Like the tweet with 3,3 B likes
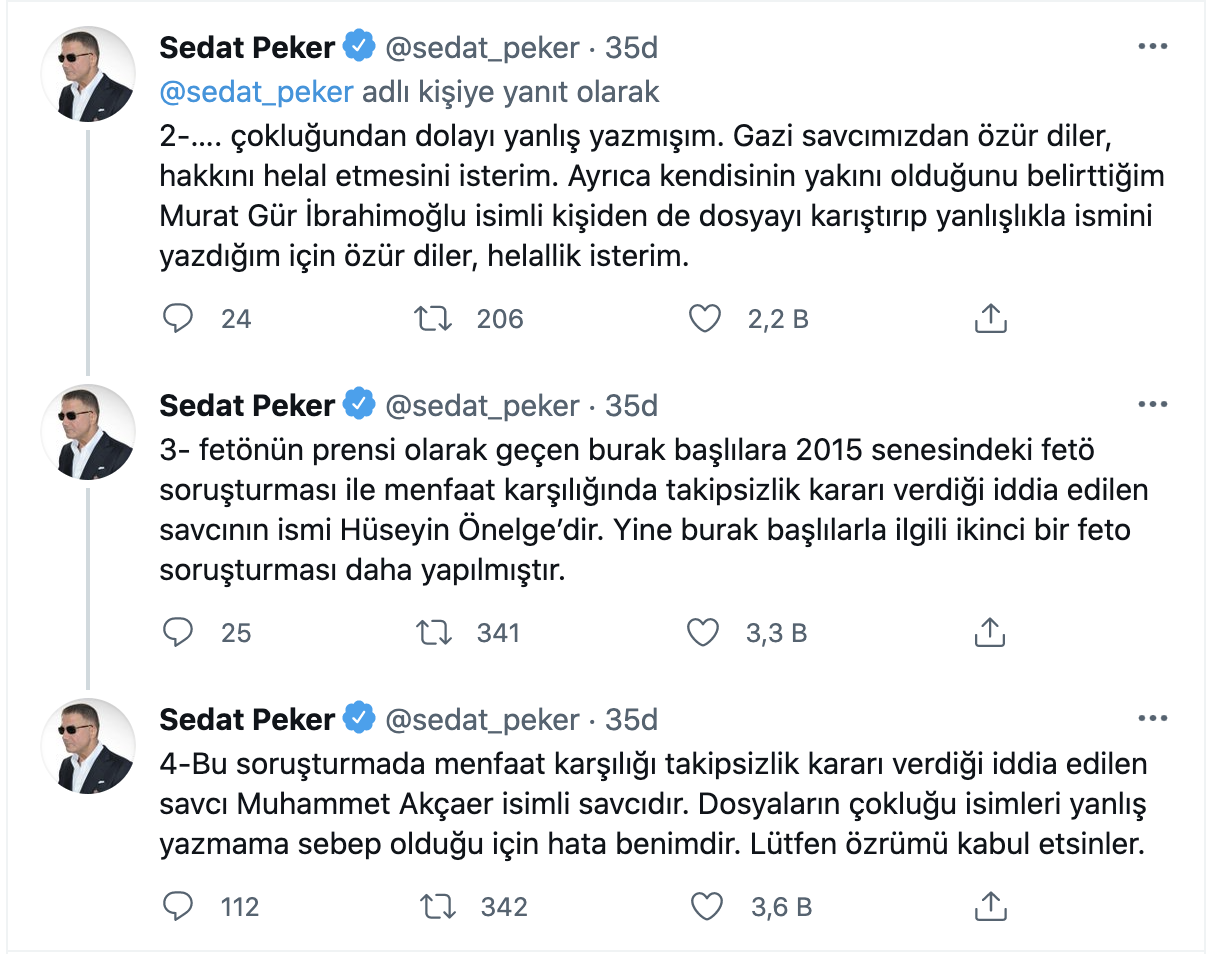 click(x=706, y=632)
